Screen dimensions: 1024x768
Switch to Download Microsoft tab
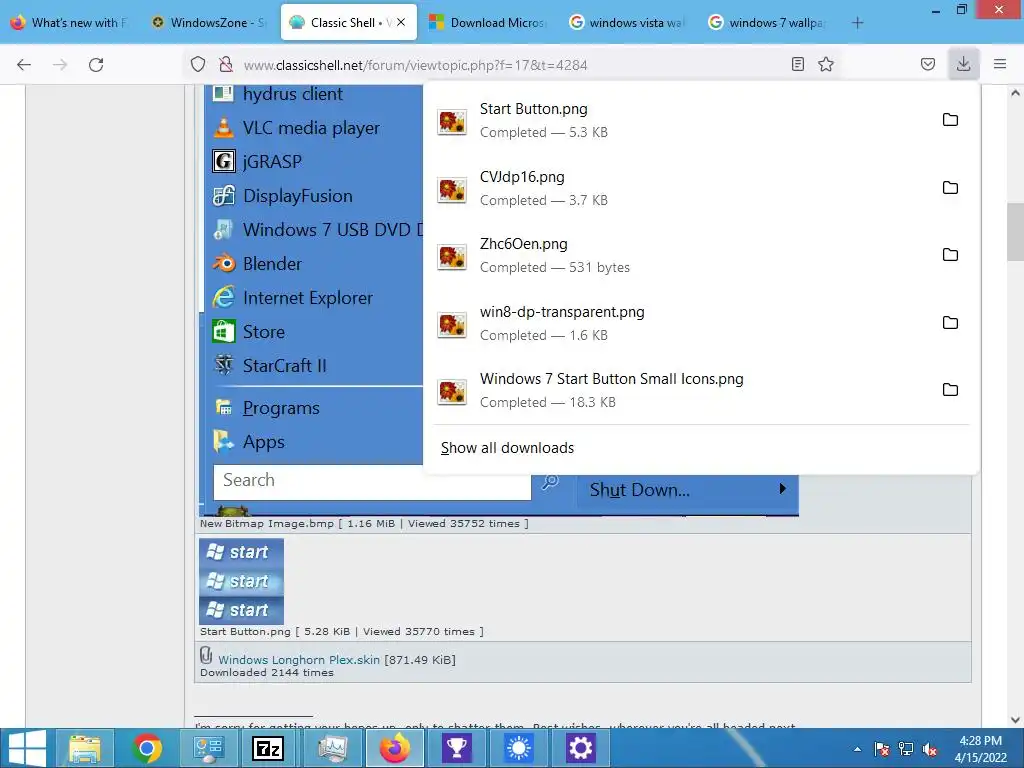pos(488,23)
